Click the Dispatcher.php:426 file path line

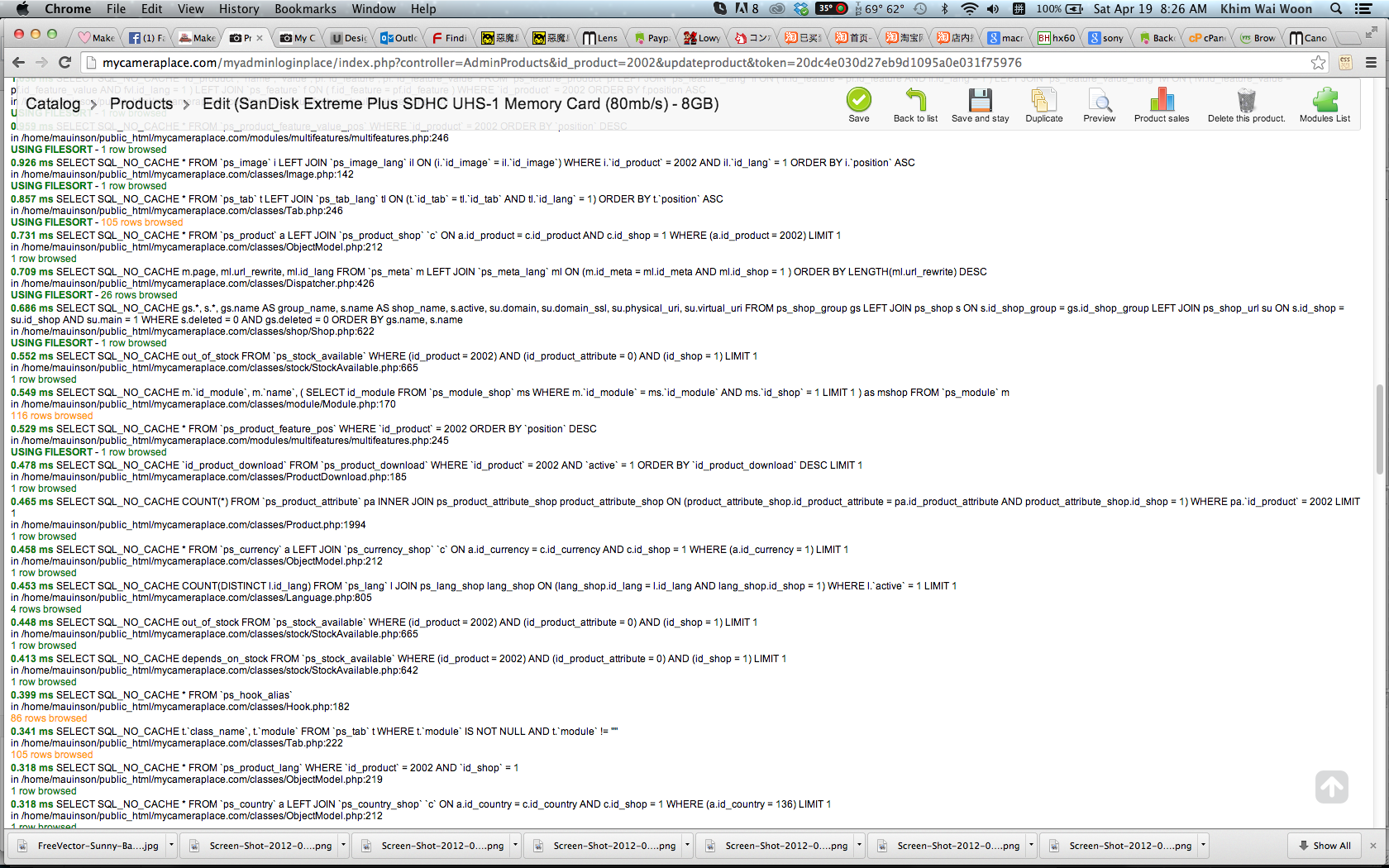[x=193, y=284]
